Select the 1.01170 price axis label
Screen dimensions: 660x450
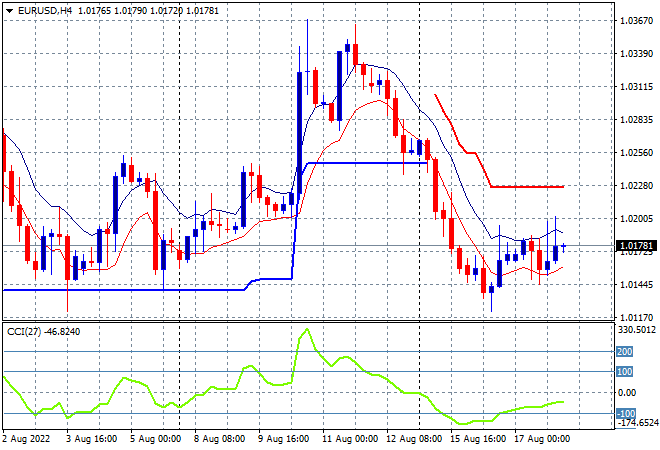[636, 317]
